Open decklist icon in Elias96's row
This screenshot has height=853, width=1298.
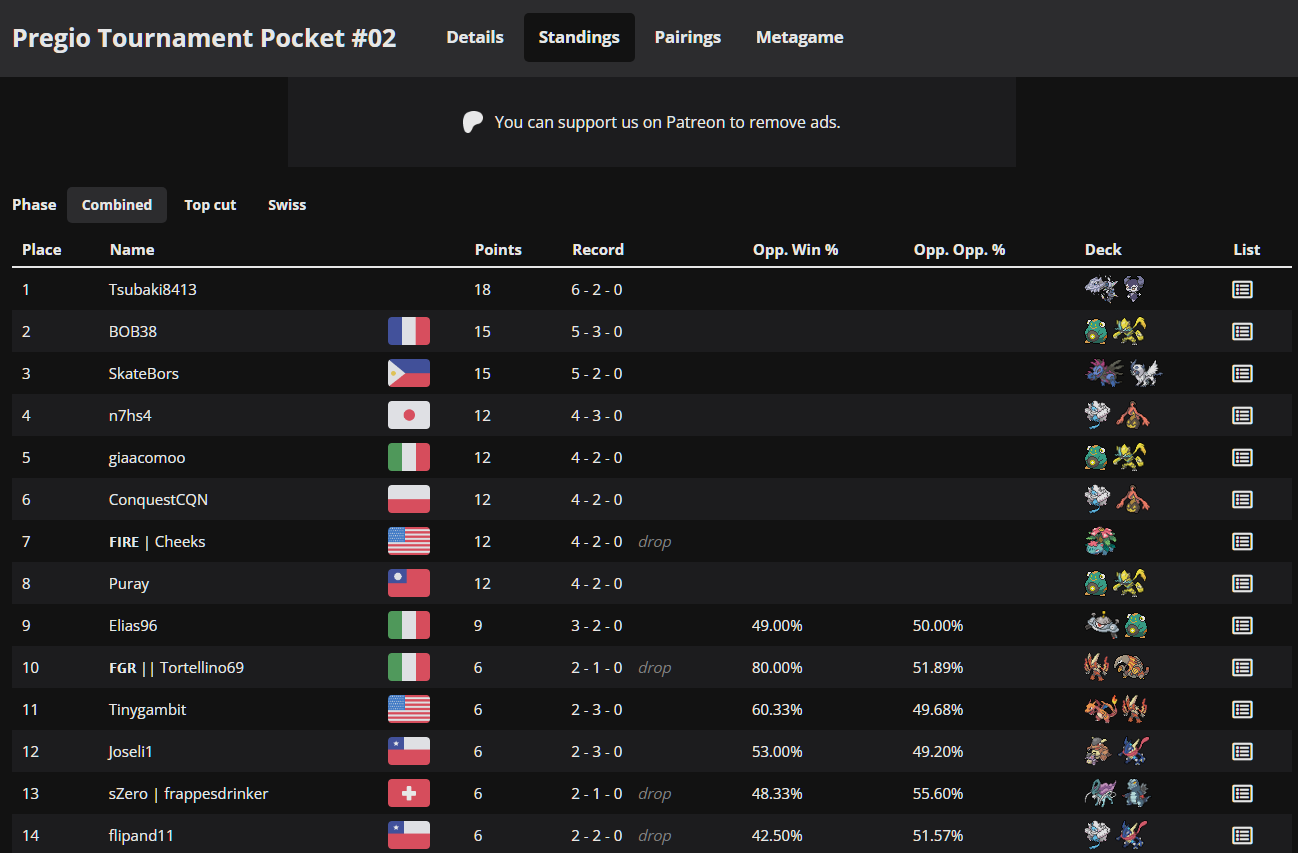[x=1242, y=626]
